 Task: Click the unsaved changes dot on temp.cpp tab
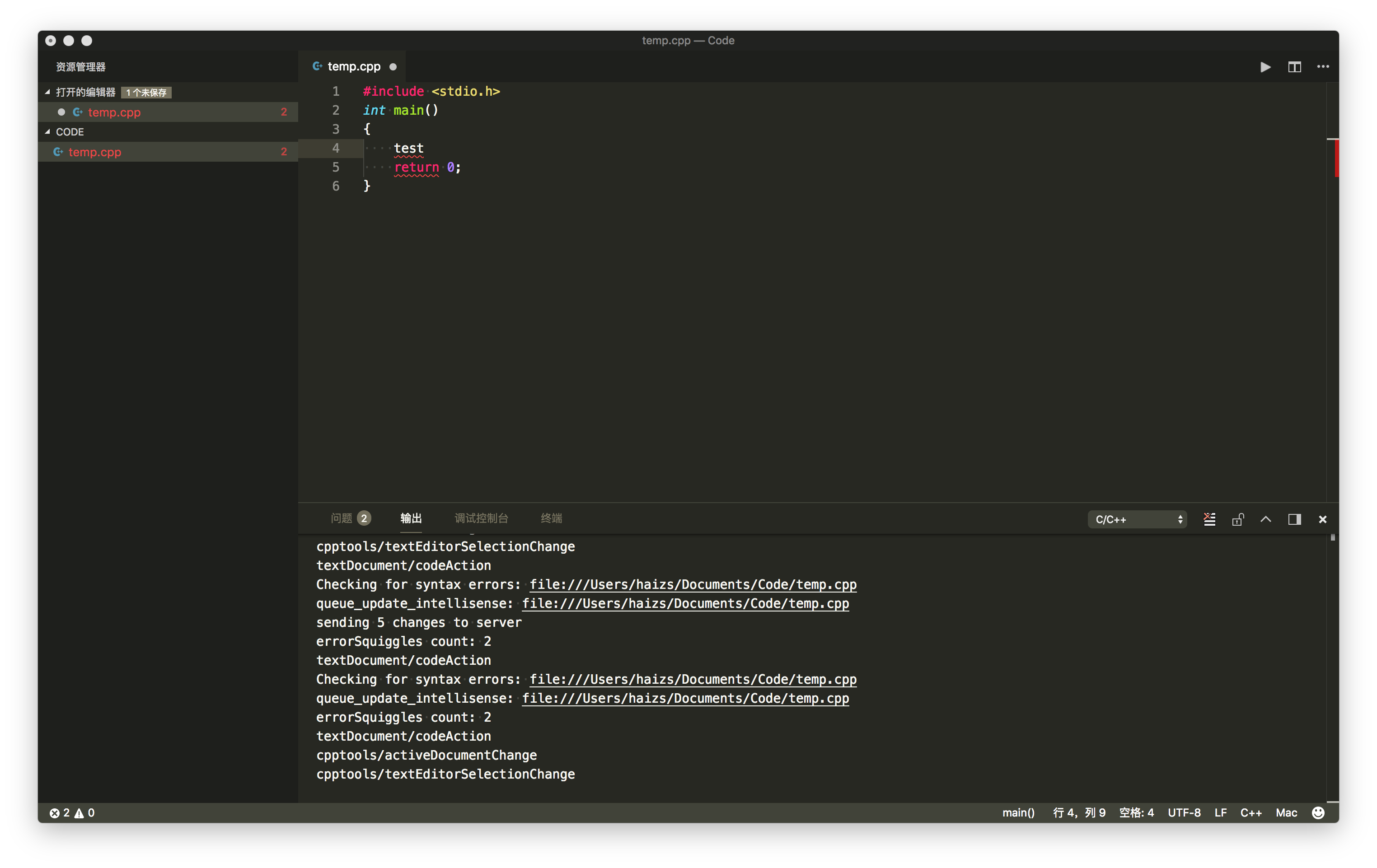pos(393,66)
